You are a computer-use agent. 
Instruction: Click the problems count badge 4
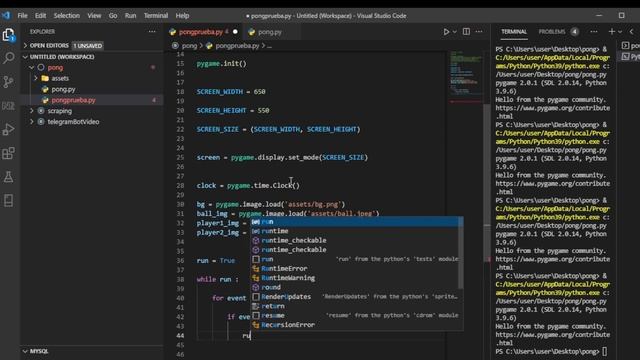[x=575, y=32]
